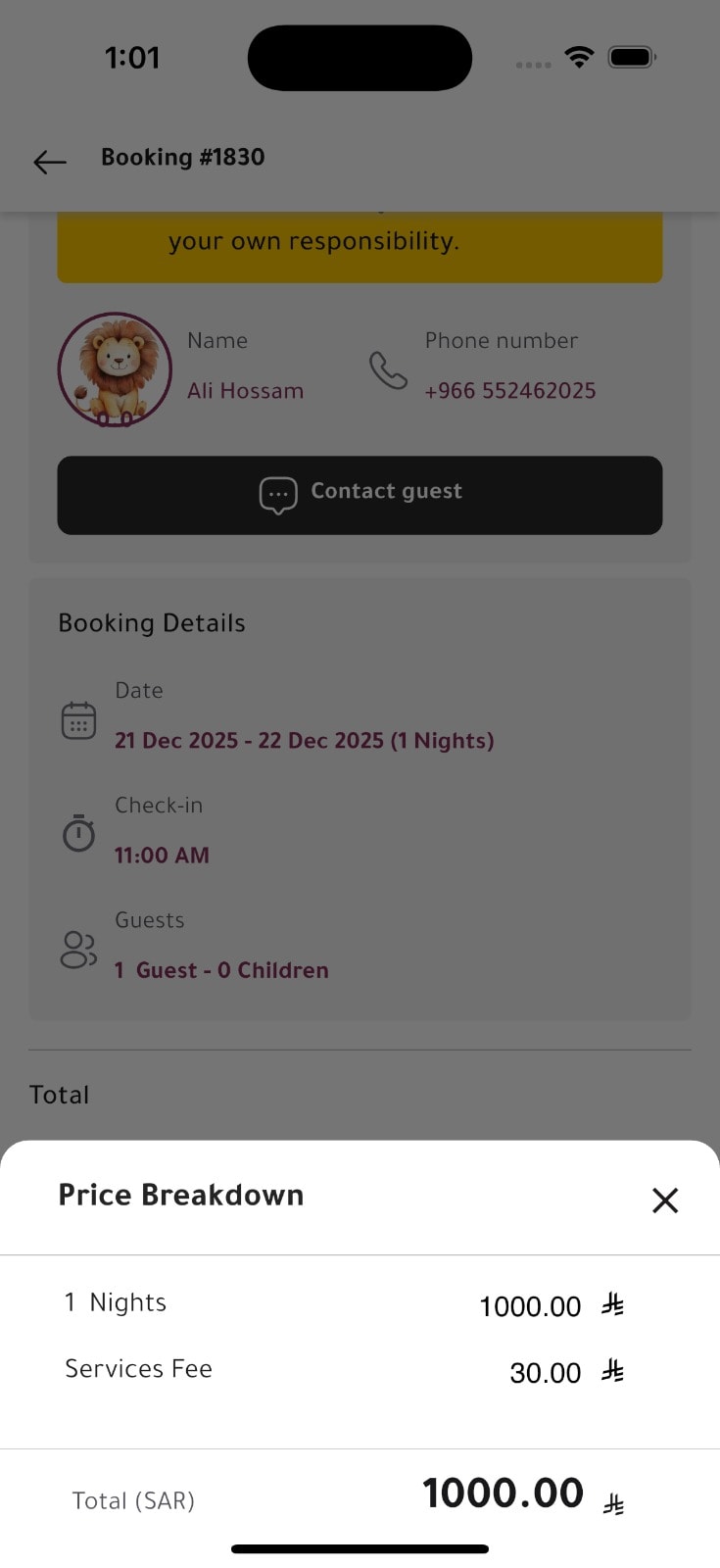Tap the Contact guest button
This screenshot has width=720, height=1568.
360,495
